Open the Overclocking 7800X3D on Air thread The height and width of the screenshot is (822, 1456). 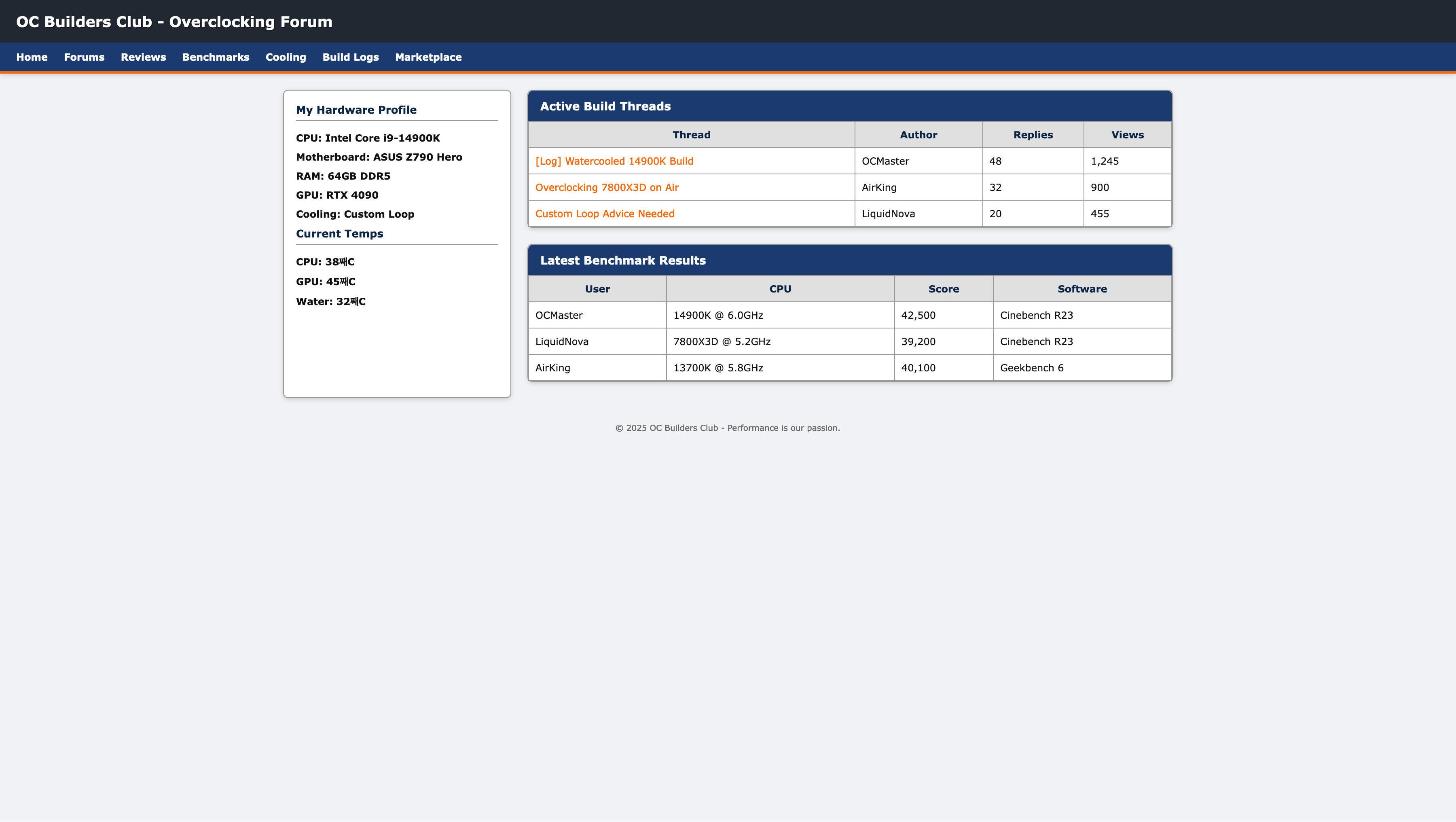[607, 187]
